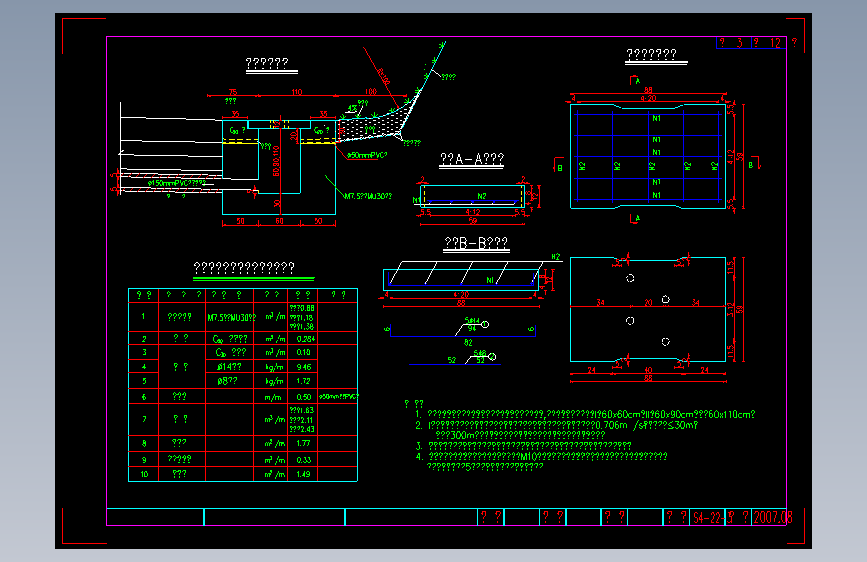
Task: Select the "100" top dimension of cross-section
Action: coord(370,92)
